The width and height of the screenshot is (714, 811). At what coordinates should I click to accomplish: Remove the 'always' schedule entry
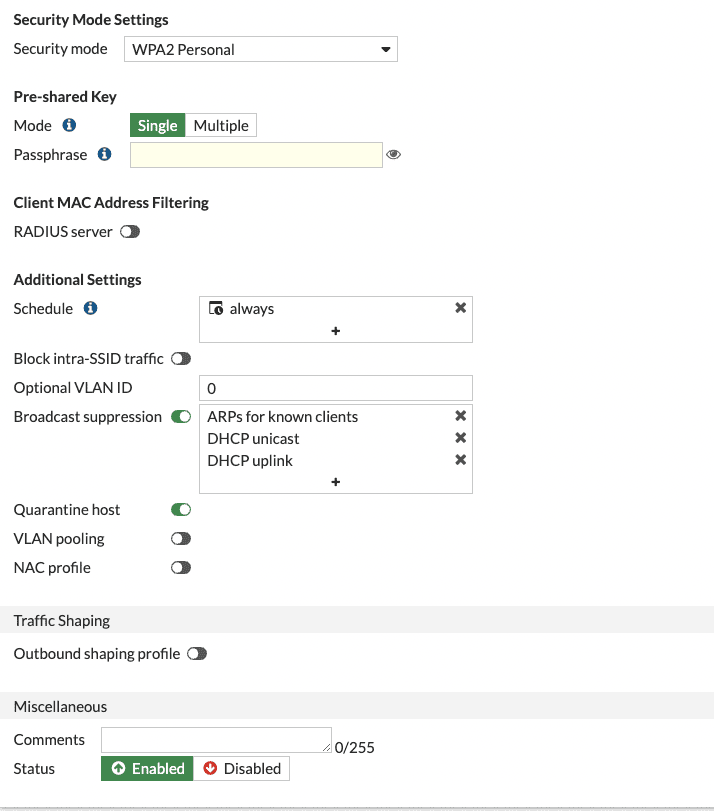[460, 308]
